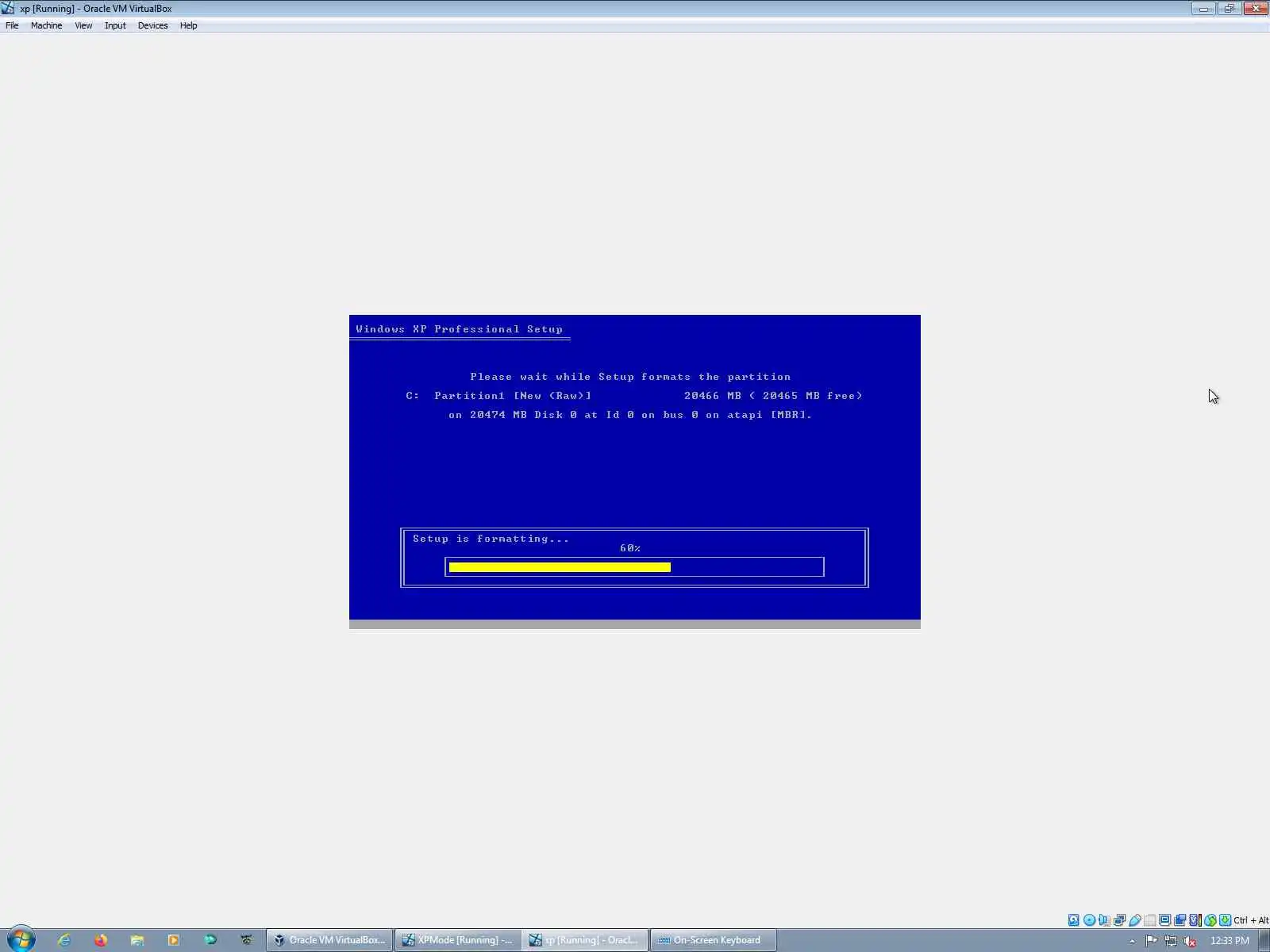
Task: Click the Ctrl + Alt host key label
Action: [x=1251, y=920]
